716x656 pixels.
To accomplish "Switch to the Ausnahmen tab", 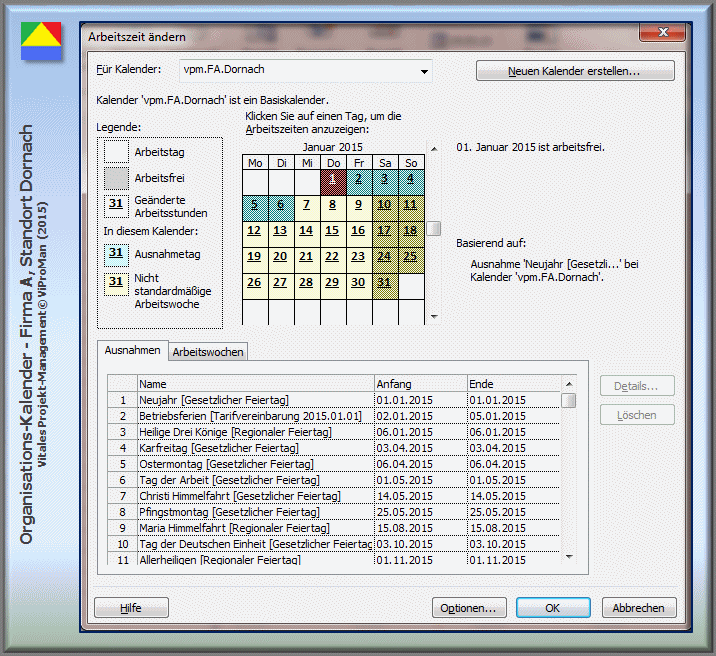I will 132,351.
